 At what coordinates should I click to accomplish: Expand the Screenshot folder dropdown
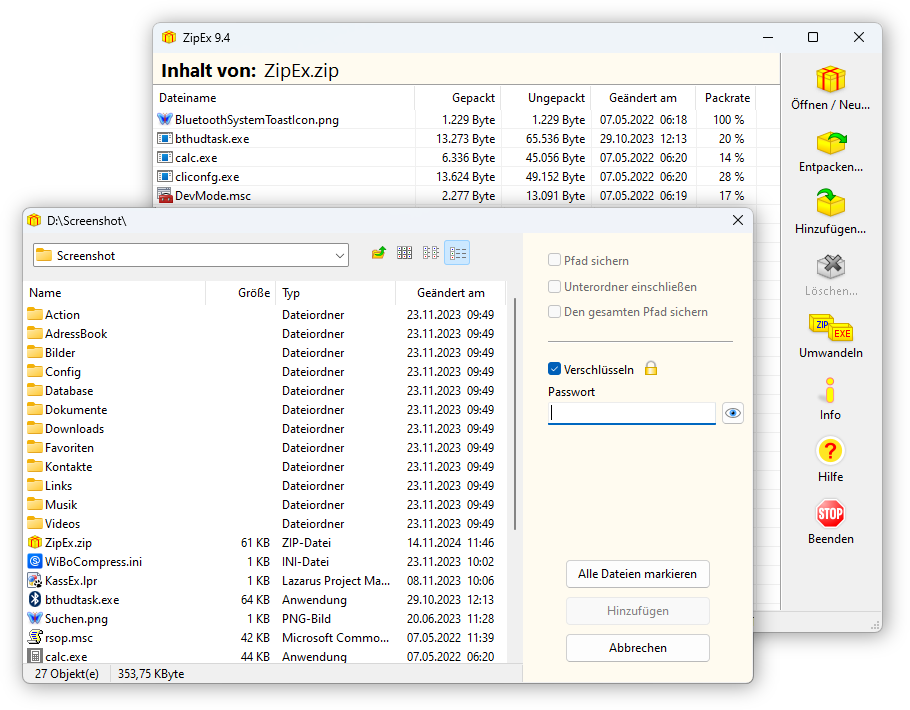click(340, 255)
